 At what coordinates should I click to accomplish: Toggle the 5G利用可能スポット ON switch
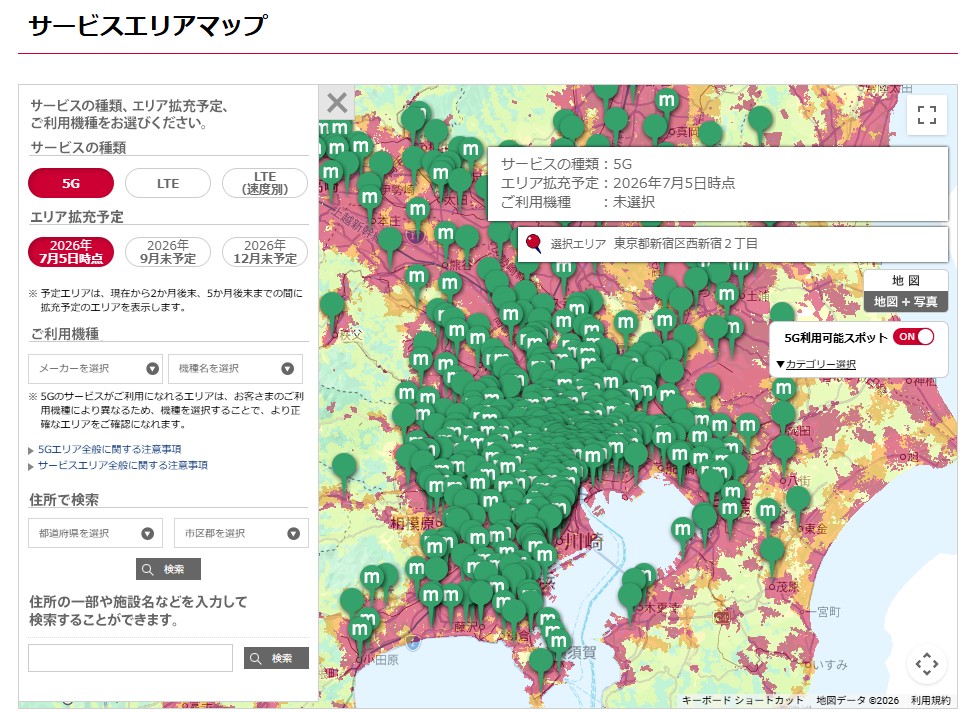point(913,337)
